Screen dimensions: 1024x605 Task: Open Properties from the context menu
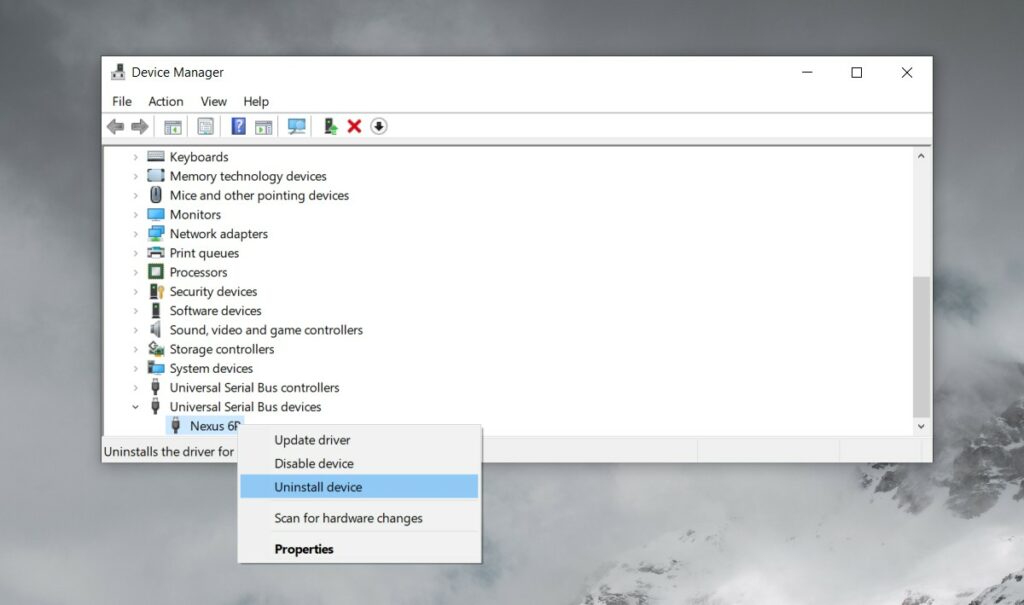(304, 549)
